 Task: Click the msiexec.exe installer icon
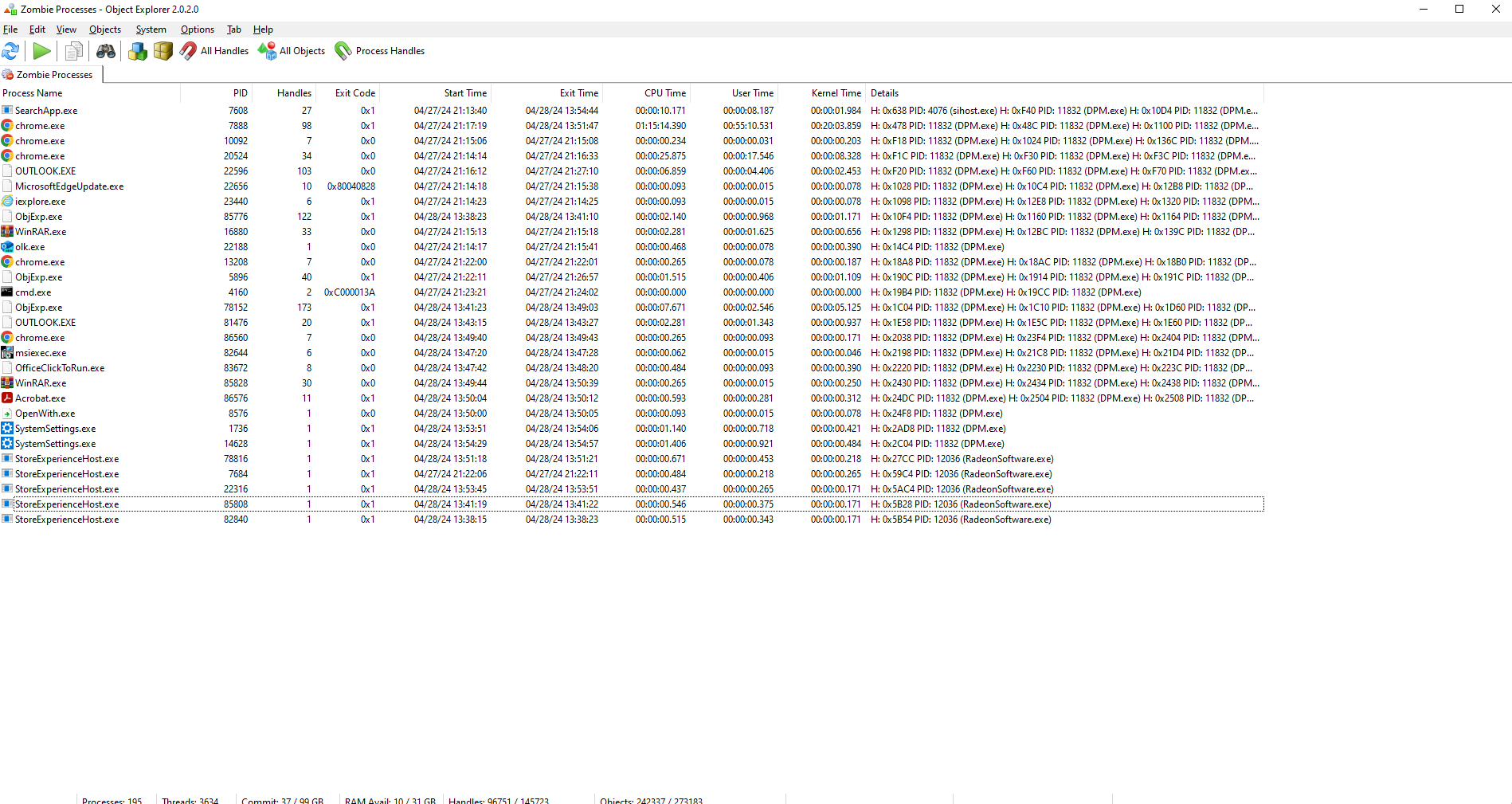coord(7,353)
